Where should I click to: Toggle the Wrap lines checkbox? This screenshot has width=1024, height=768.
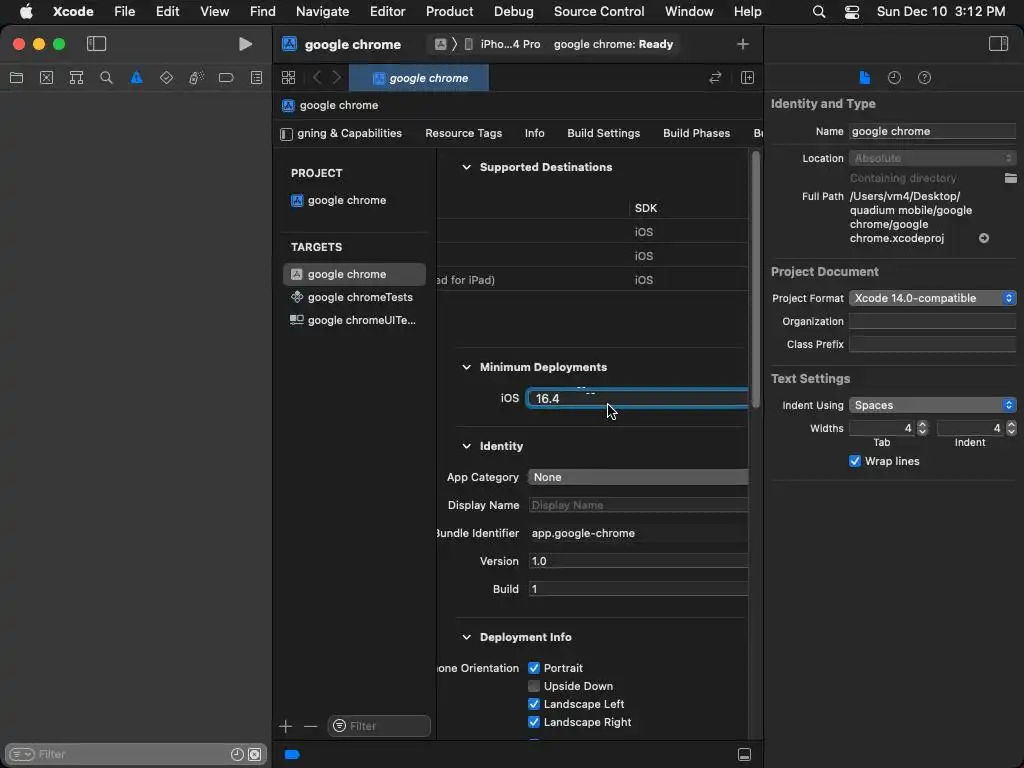(855, 461)
